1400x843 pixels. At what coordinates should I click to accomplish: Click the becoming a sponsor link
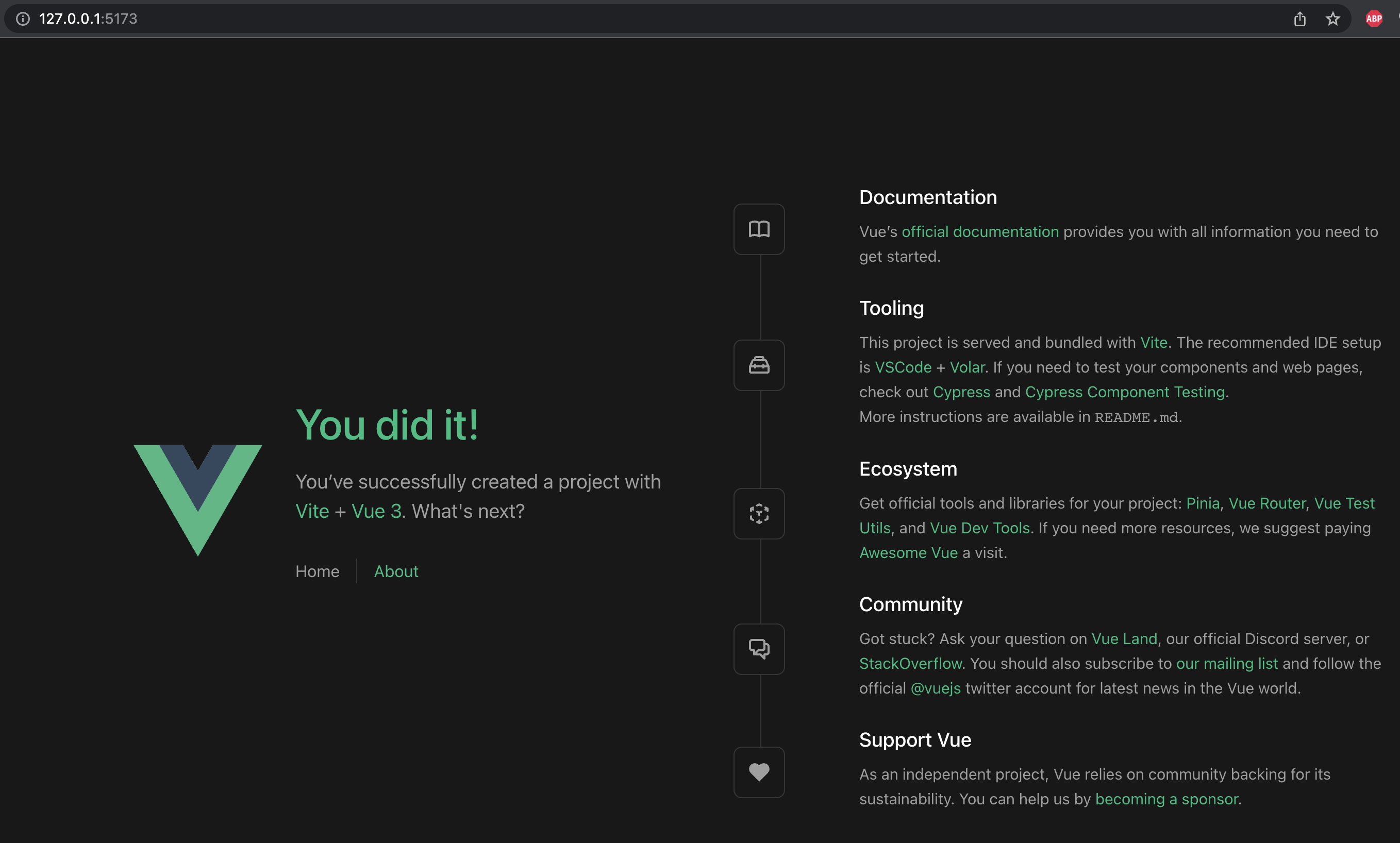[x=1166, y=799]
